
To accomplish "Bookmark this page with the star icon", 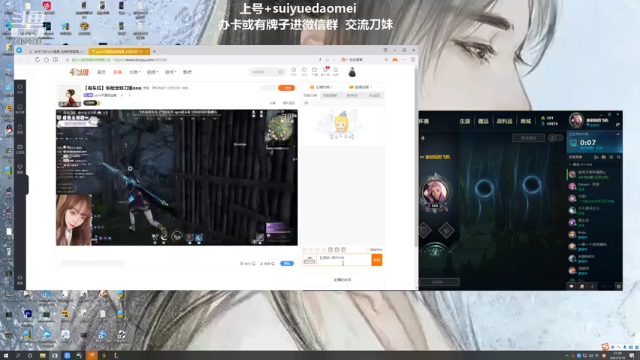I will click(x=67, y=60).
